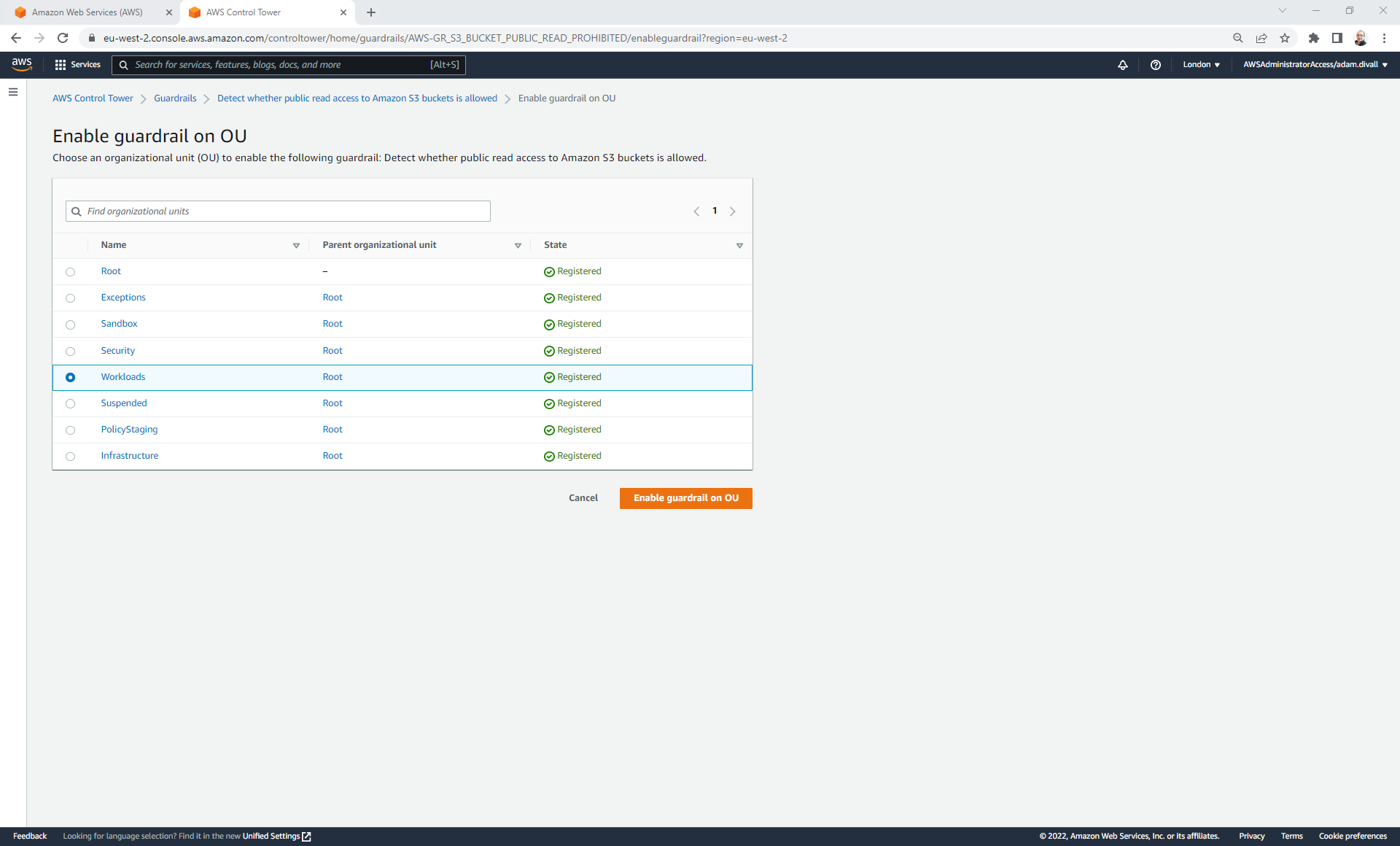The width and height of the screenshot is (1400, 846).
Task: Open the State column filter dropdown
Action: tap(739, 246)
